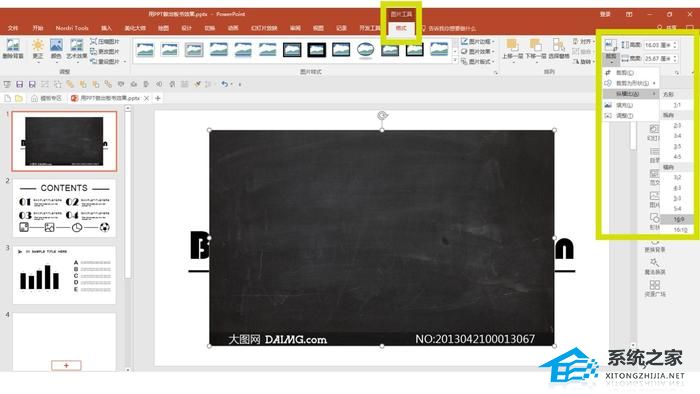This screenshot has width=700, height=394.
Task: Open the Picture Effects dropdown
Action: 477,51
